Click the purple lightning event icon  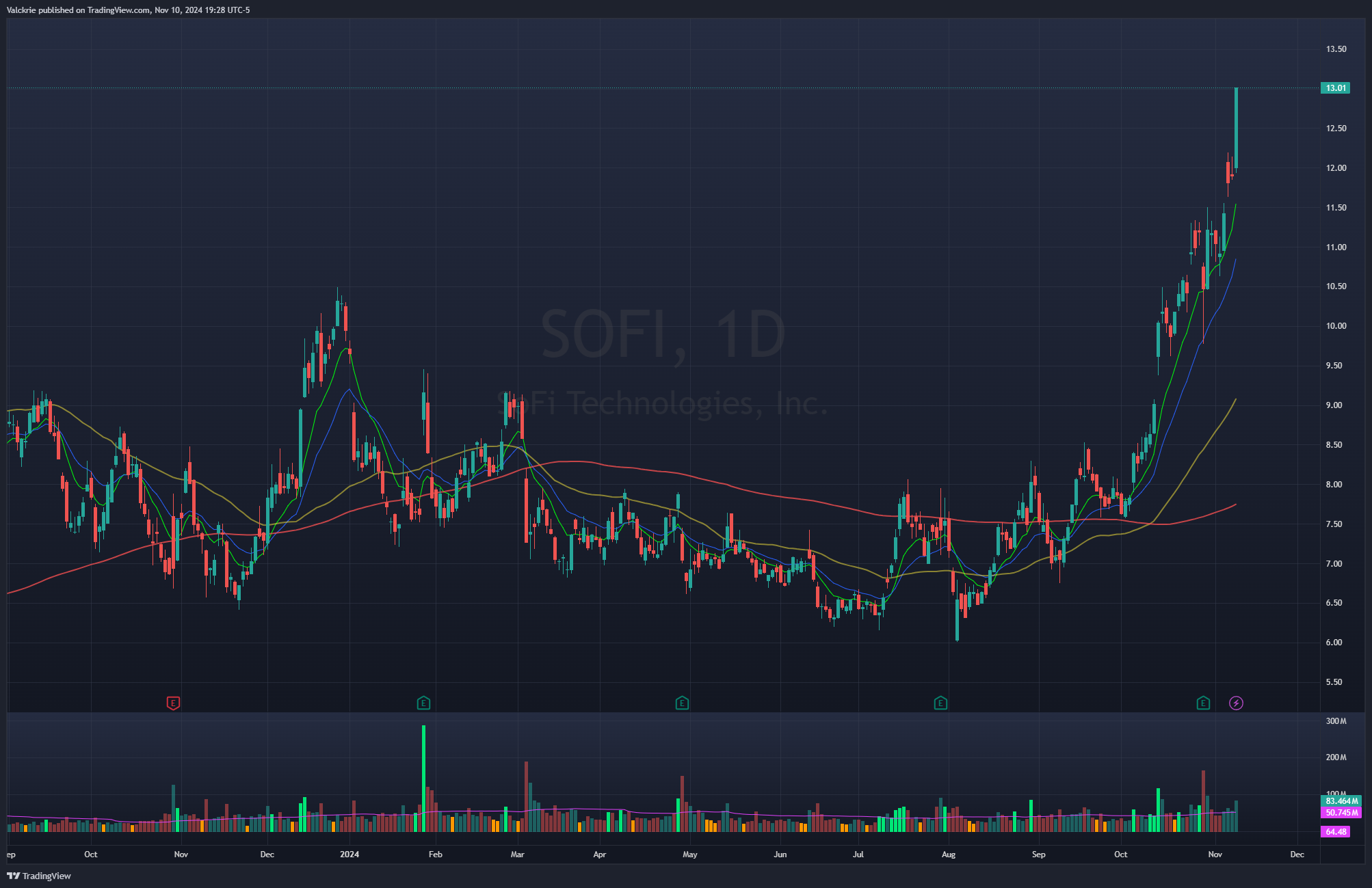1236,703
